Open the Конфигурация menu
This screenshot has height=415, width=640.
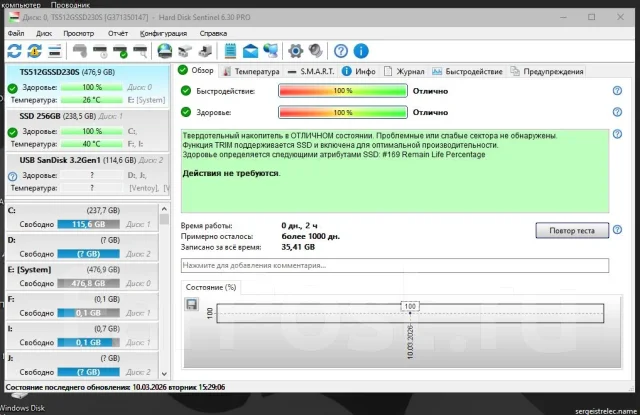tap(163, 33)
